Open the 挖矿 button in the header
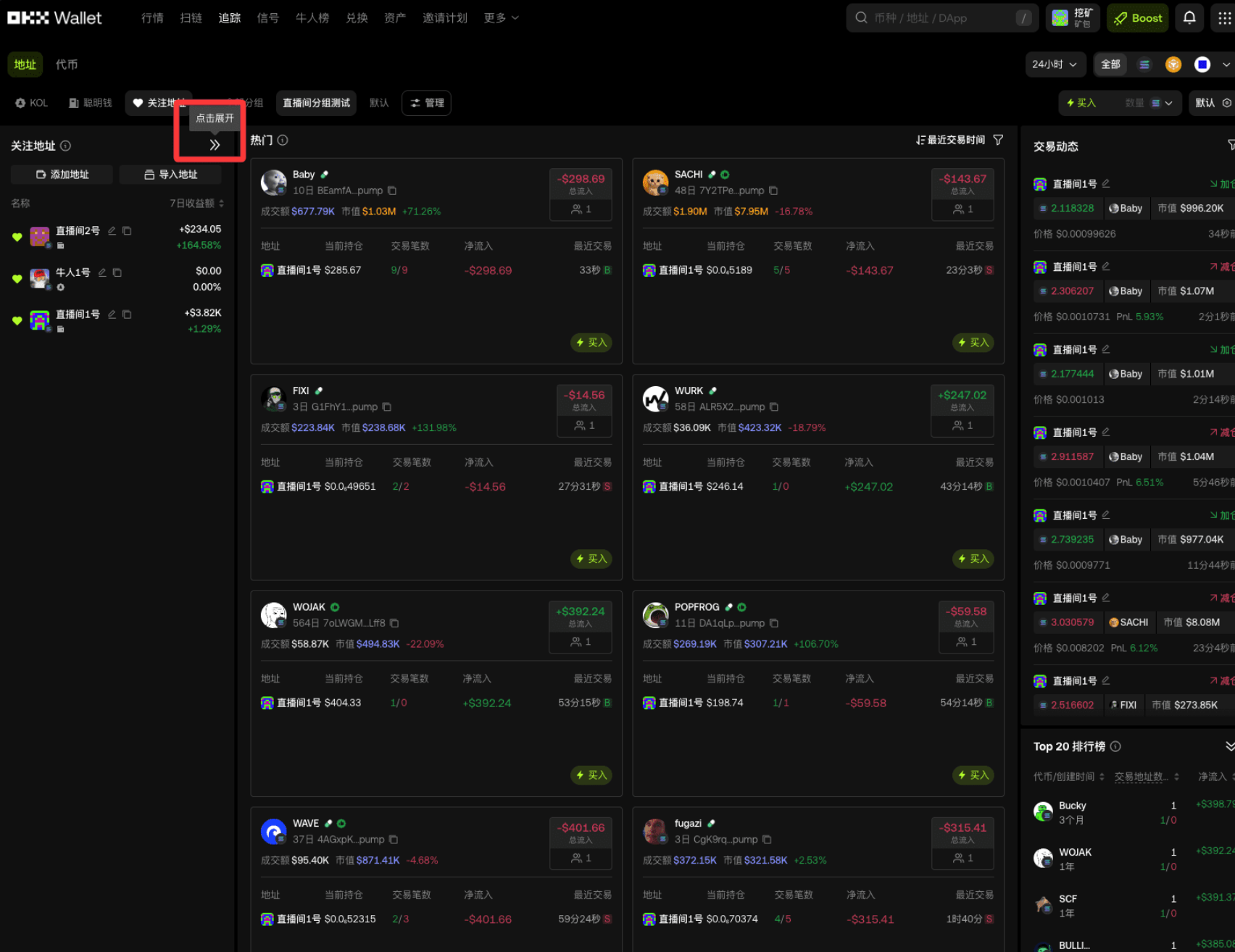Image resolution: width=1235 pixels, height=952 pixels. [1073, 18]
